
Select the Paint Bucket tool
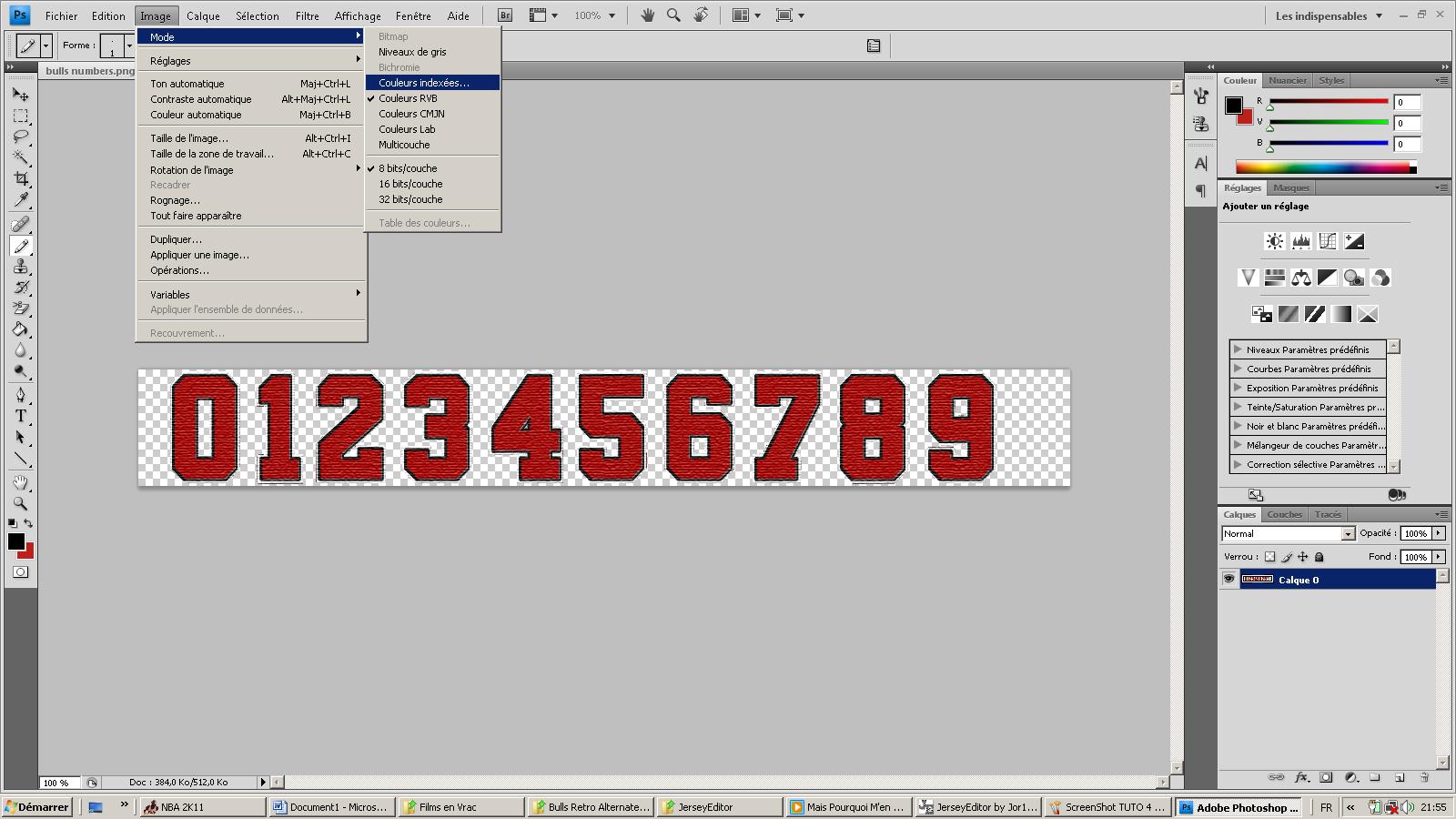[x=20, y=329]
